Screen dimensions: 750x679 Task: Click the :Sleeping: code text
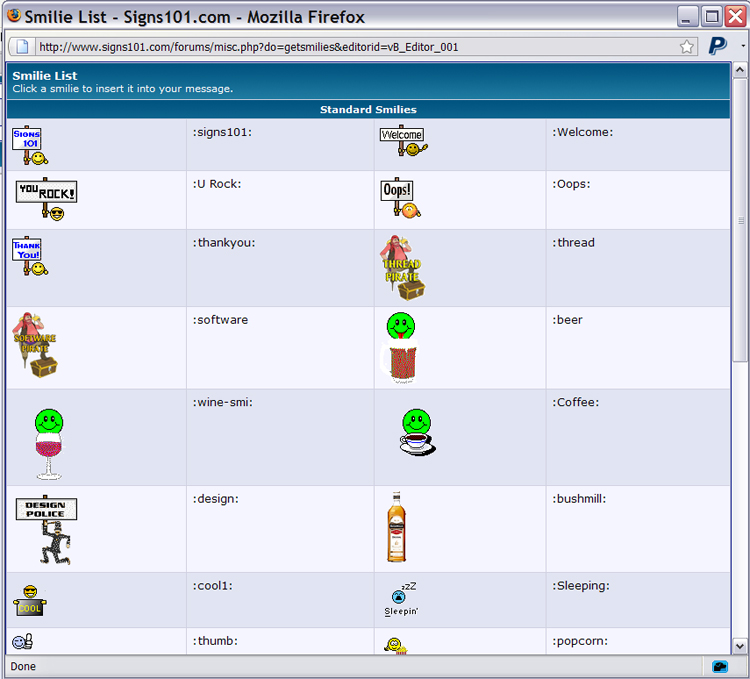coord(581,586)
